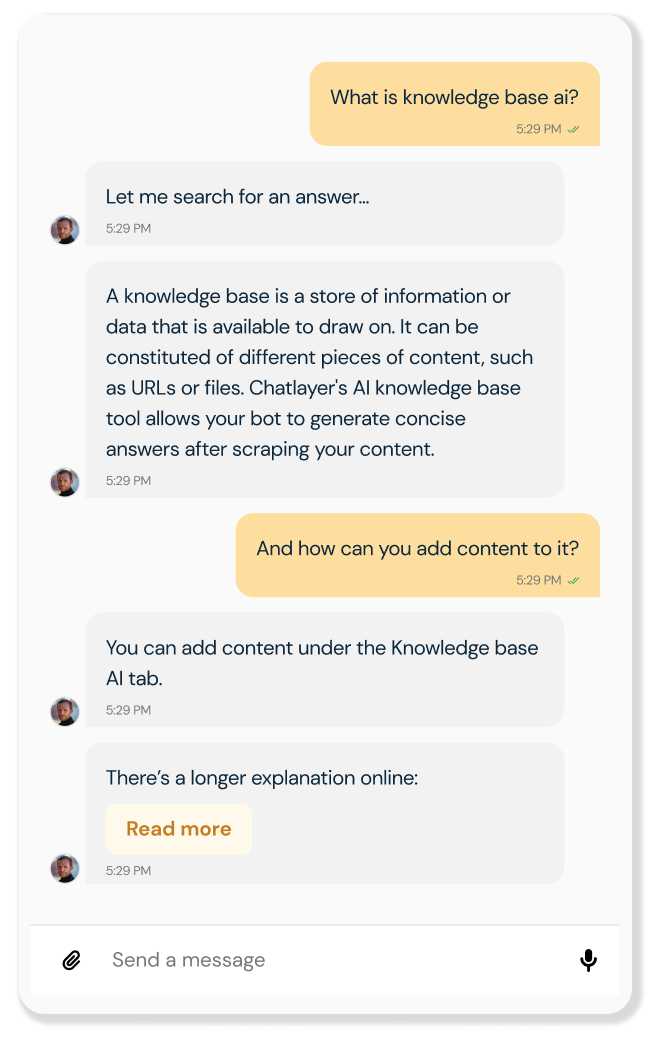Click the timestamp below the Read more button
The image size is (657, 1040).
[128, 871]
